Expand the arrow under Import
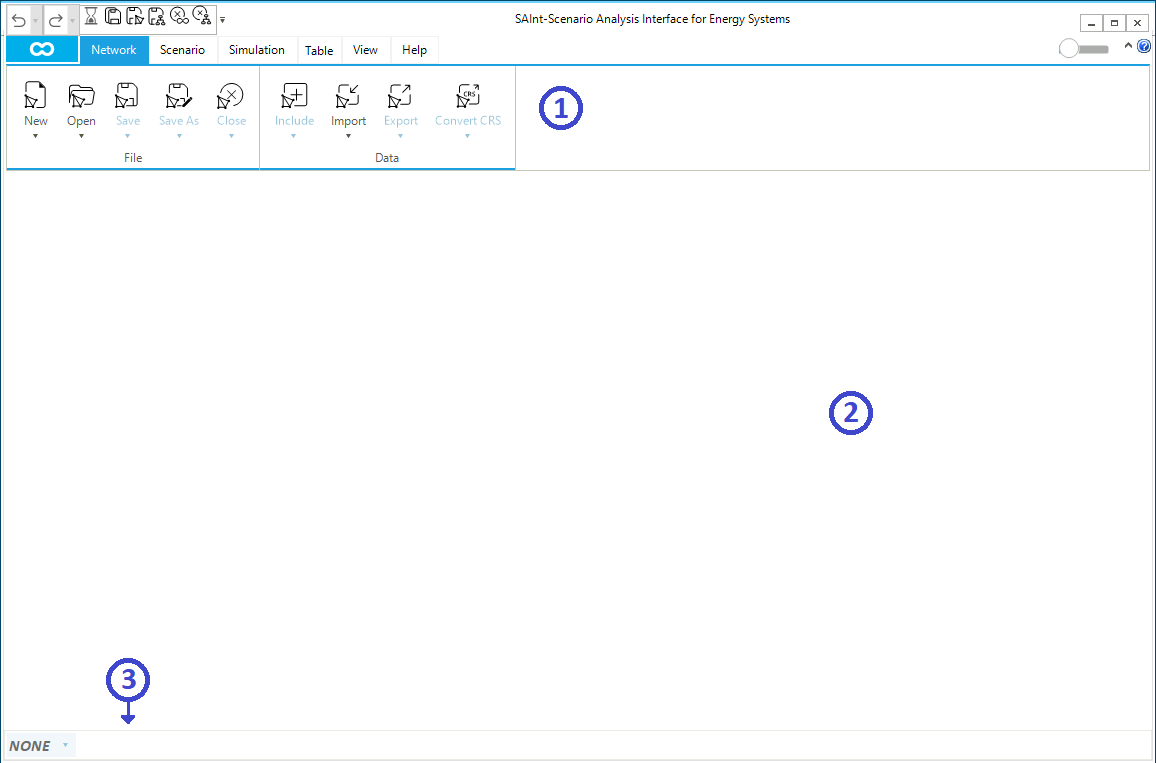1156x763 pixels. tap(348, 136)
